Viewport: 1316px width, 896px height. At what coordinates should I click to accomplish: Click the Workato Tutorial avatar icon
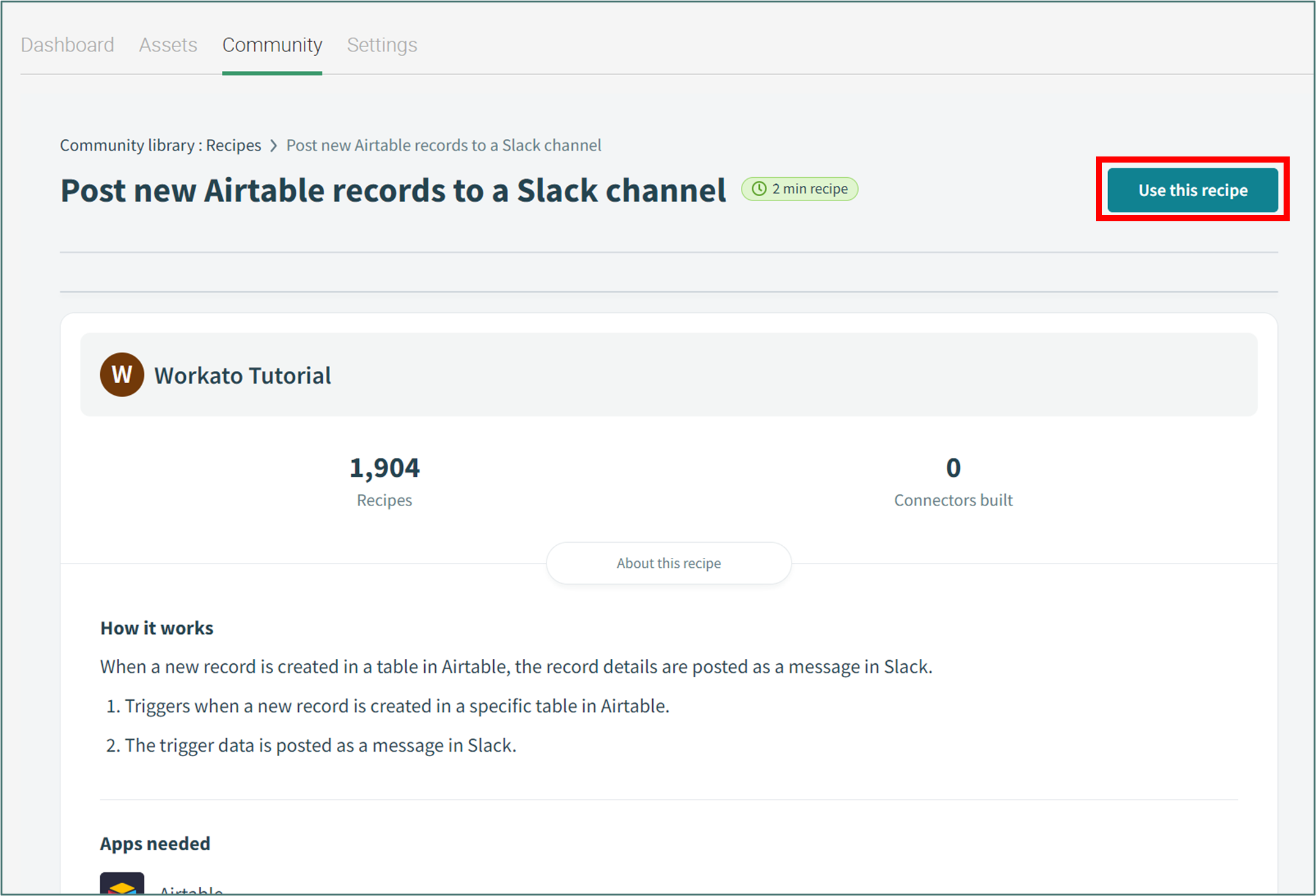coord(122,375)
